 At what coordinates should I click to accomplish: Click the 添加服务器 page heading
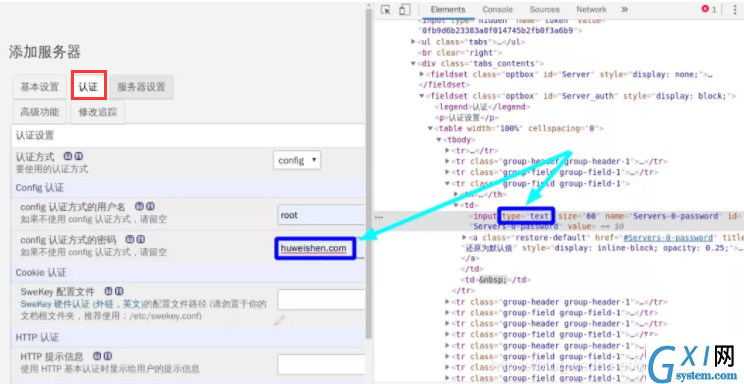pos(45,52)
